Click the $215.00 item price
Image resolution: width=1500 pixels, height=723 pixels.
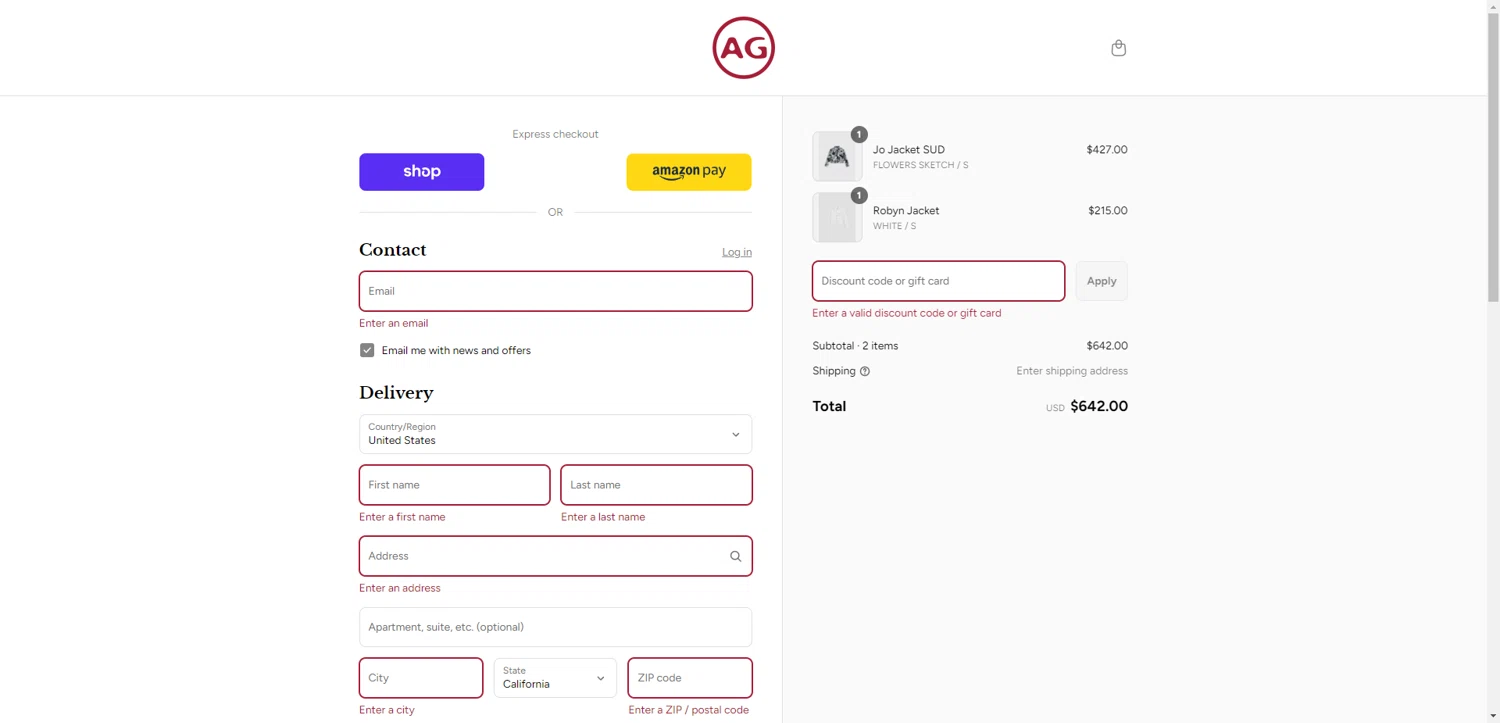pyautogui.click(x=1107, y=211)
